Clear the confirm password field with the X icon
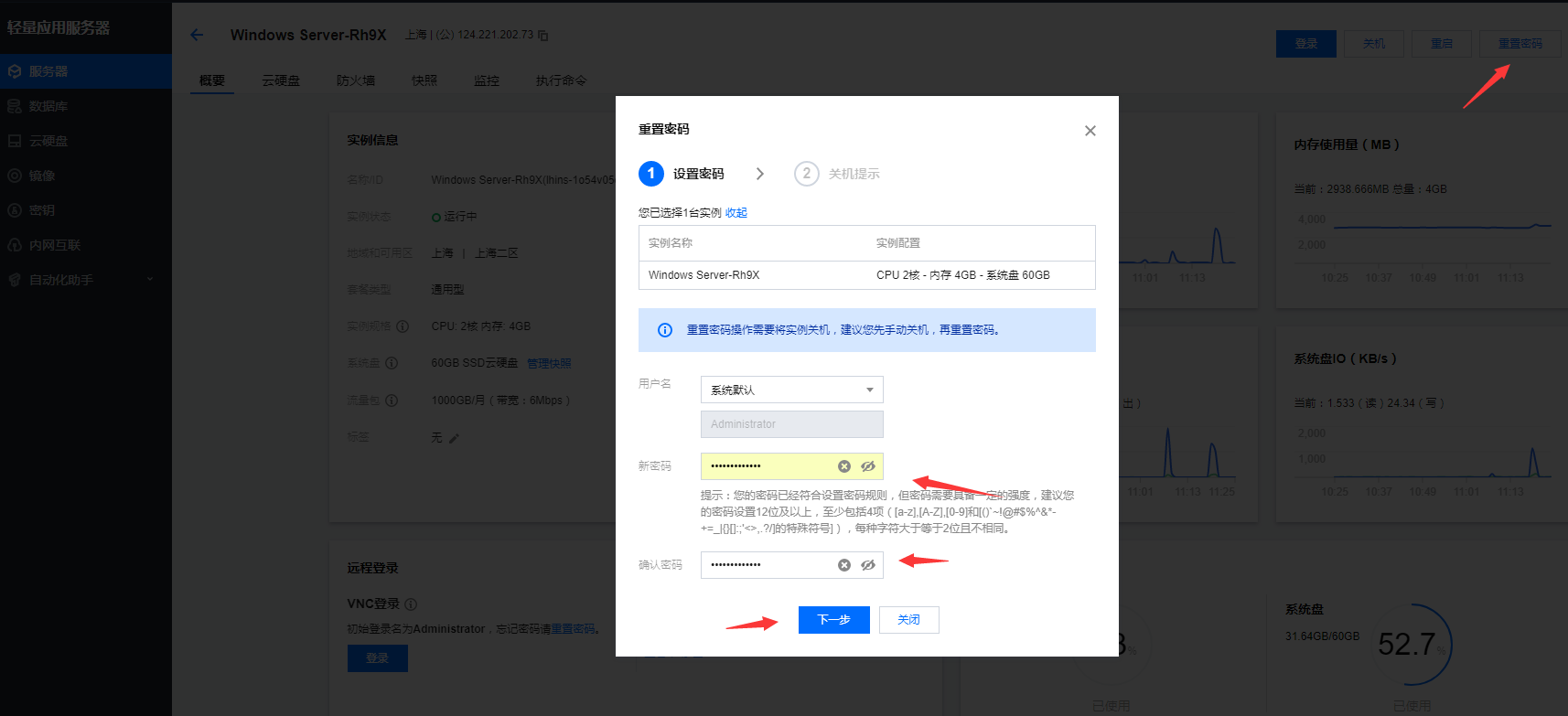The height and width of the screenshot is (716, 1568). click(x=844, y=565)
